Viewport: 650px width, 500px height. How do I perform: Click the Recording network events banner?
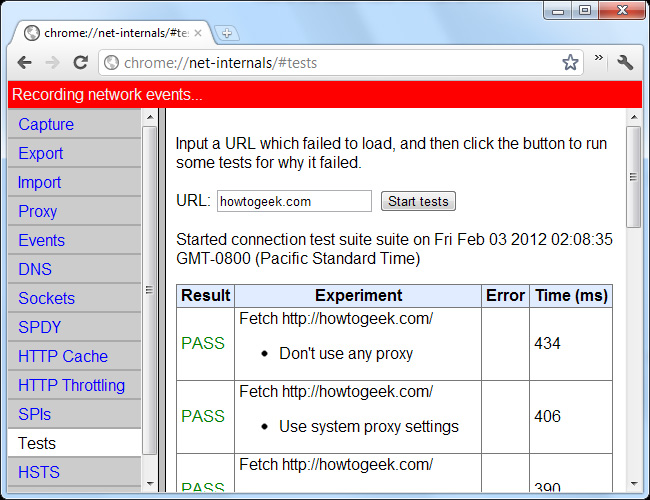pyautogui.click(x=325, y=95)
